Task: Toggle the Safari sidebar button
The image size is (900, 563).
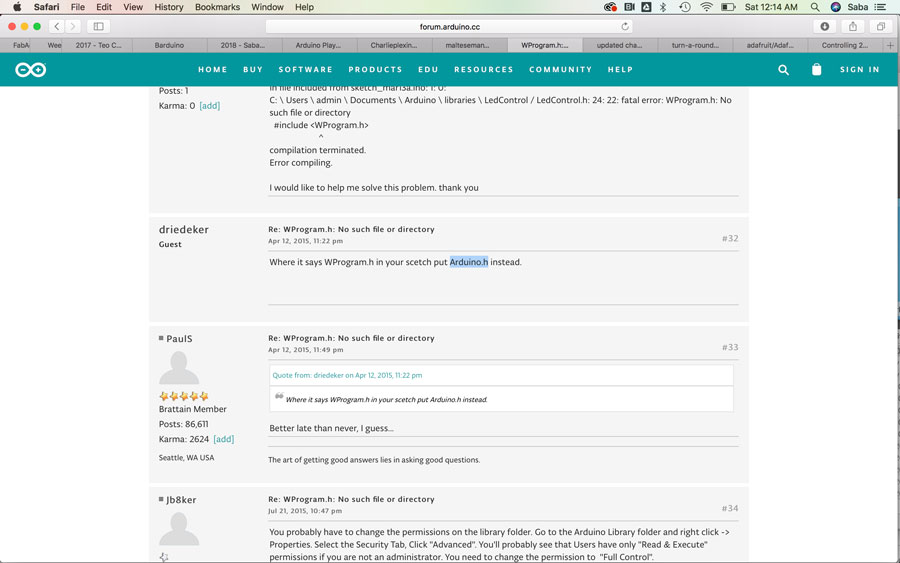Action: 99,26
